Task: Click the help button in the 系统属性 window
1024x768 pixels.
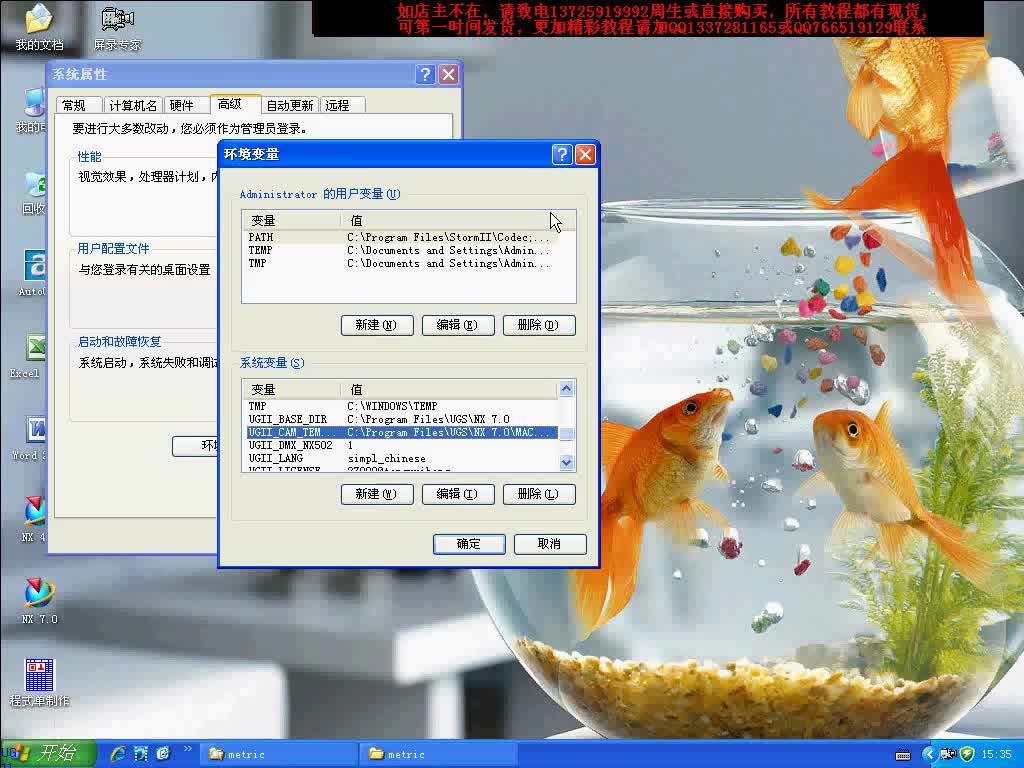Action: coord(425,74)
